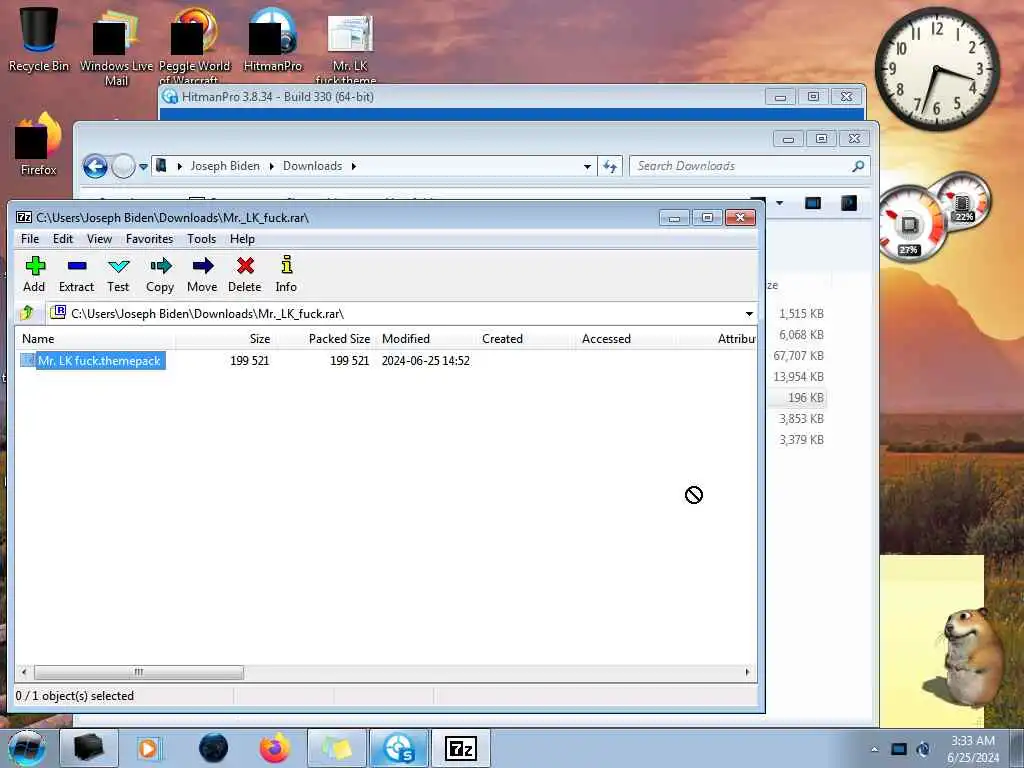This screenshot has width=1024, height=768.
Task: Click the red Delete icon
Action: coord(245,274)
